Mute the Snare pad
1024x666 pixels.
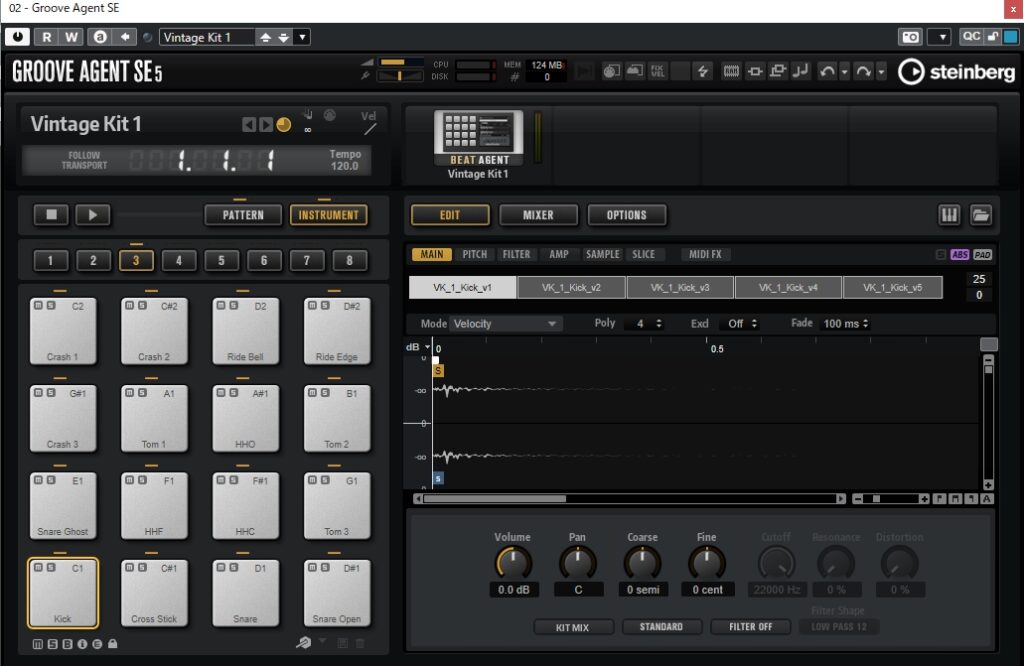coord(220,567)
